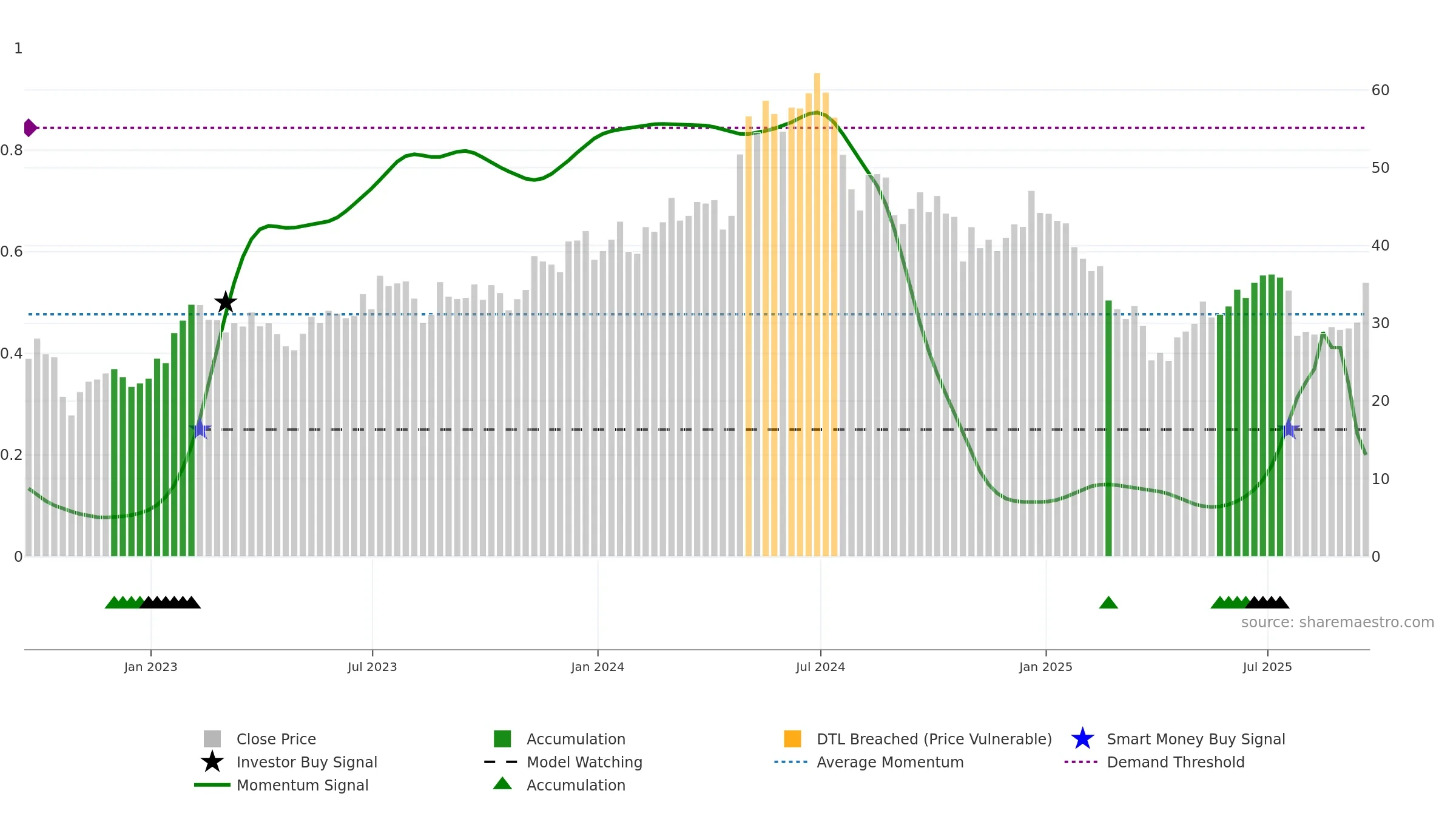
Task: Click the left axis value 1
Action: pyautogui.click(x=18, y=49)
